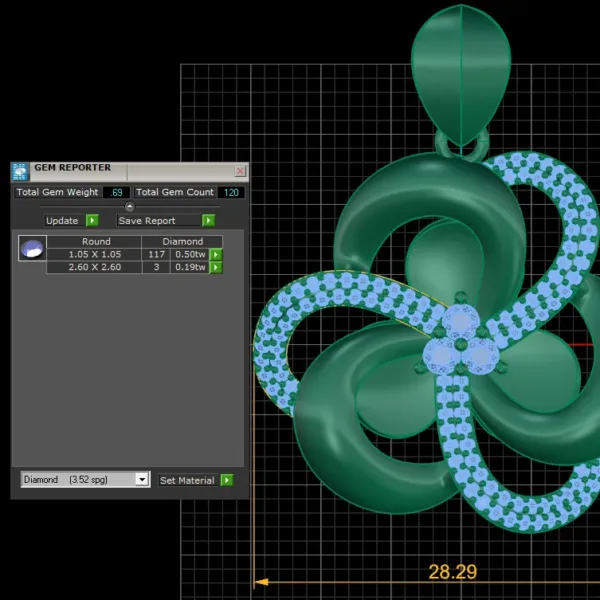Image resolution: width=600 pixels, height=600 pixels.
Task: Click the Round column header
Action: 95,241
